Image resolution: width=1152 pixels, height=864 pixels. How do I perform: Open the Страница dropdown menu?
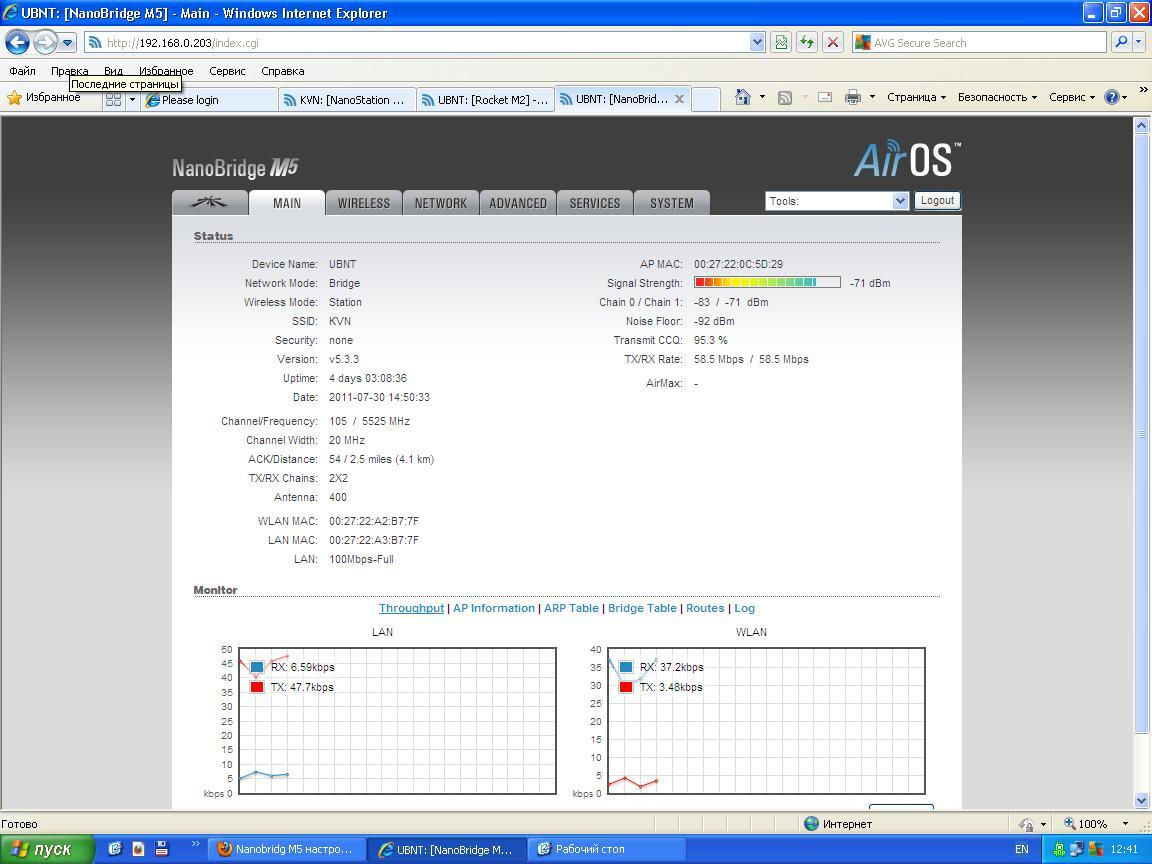coord(915,97)
